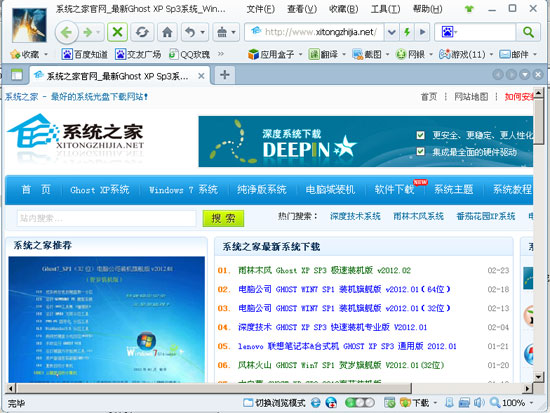Screen dimensions: 550x413
Task: Expand more bookmarks with the chevron
Action: click(x=221, y=54)
